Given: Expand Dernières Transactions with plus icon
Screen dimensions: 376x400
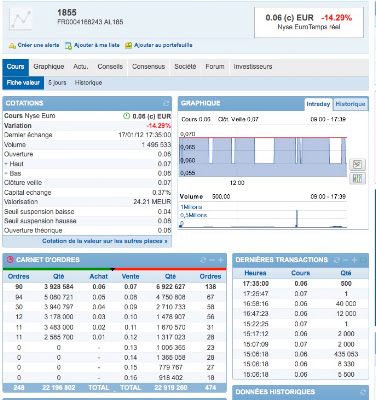Looking at the screenshot, I should [354, 260].
